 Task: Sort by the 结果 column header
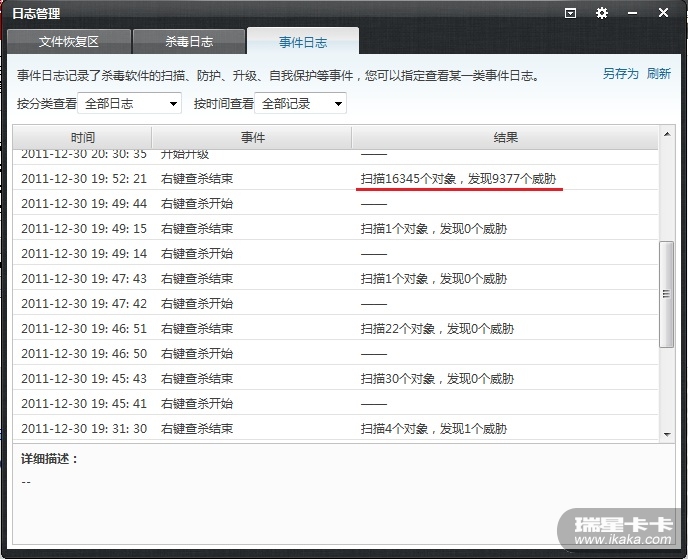505,138
